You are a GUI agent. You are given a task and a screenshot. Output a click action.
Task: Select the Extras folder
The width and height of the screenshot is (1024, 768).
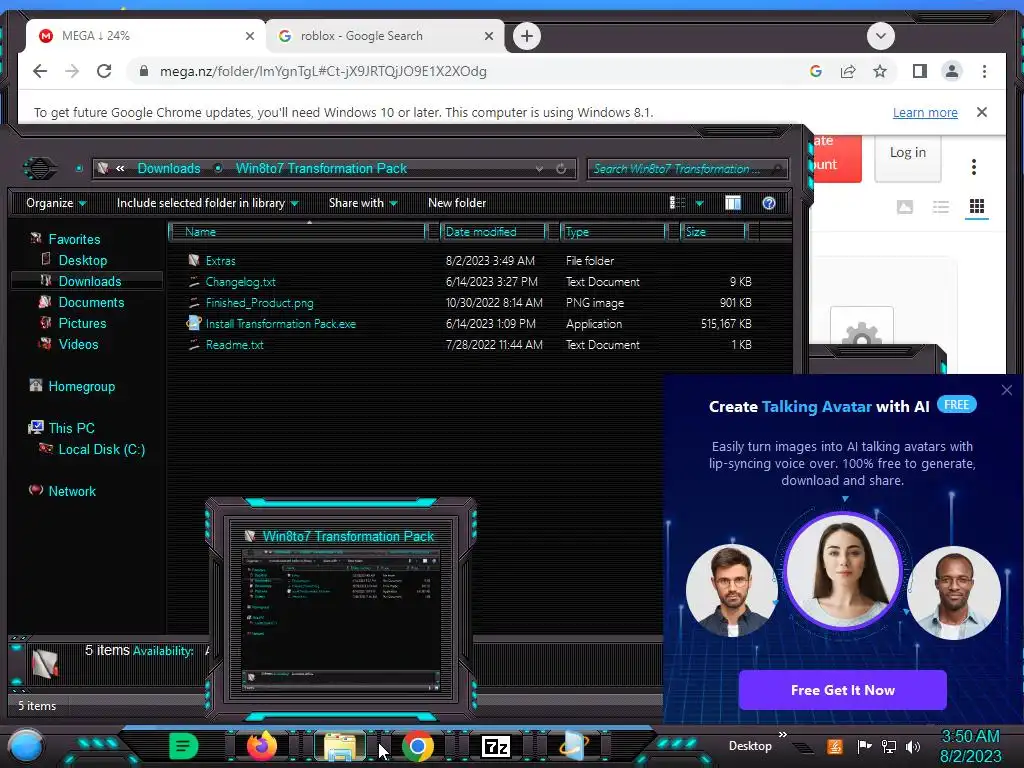tap(220, 261)
